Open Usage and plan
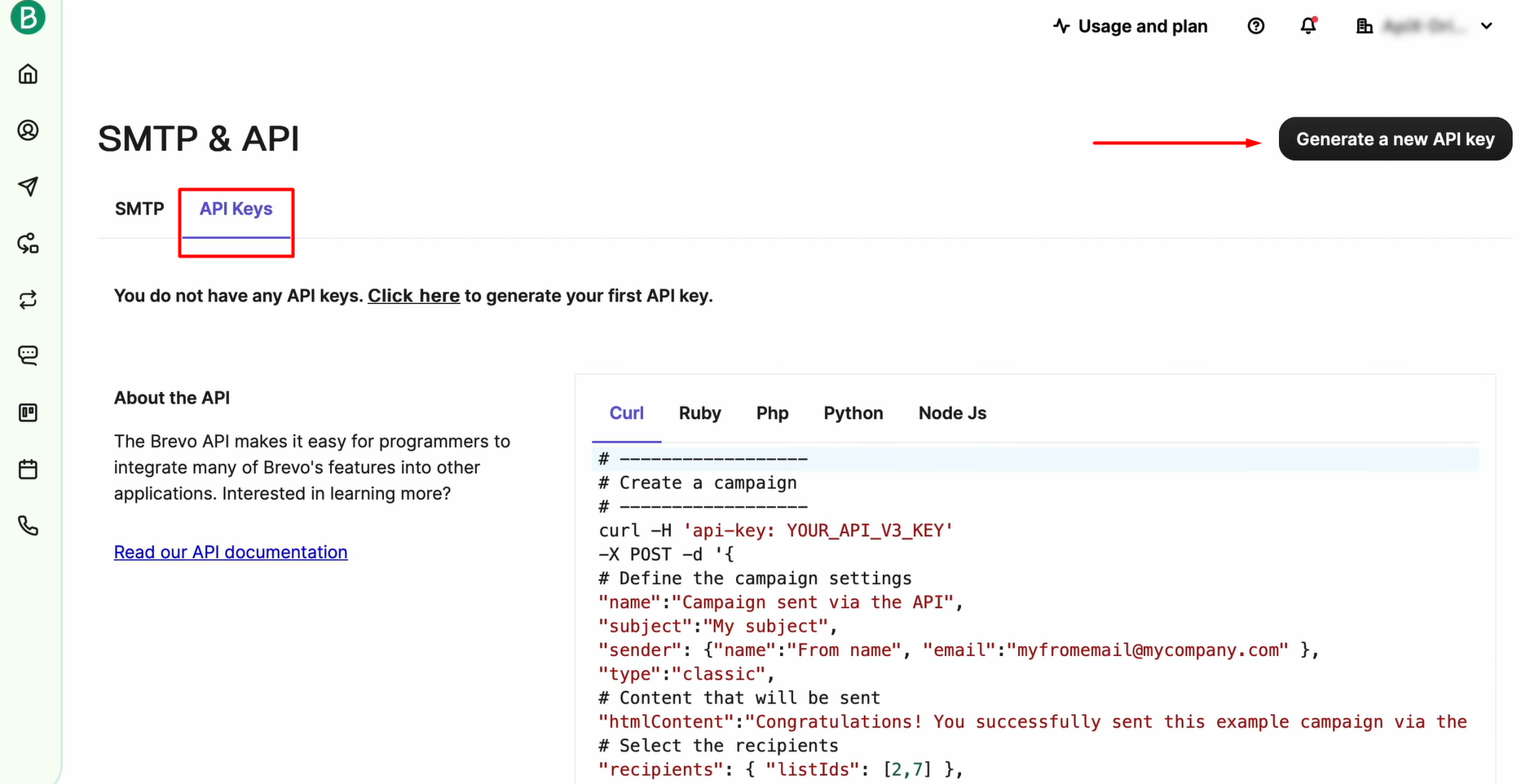This screenshot has height=784, width=1539. (1131, 26)
